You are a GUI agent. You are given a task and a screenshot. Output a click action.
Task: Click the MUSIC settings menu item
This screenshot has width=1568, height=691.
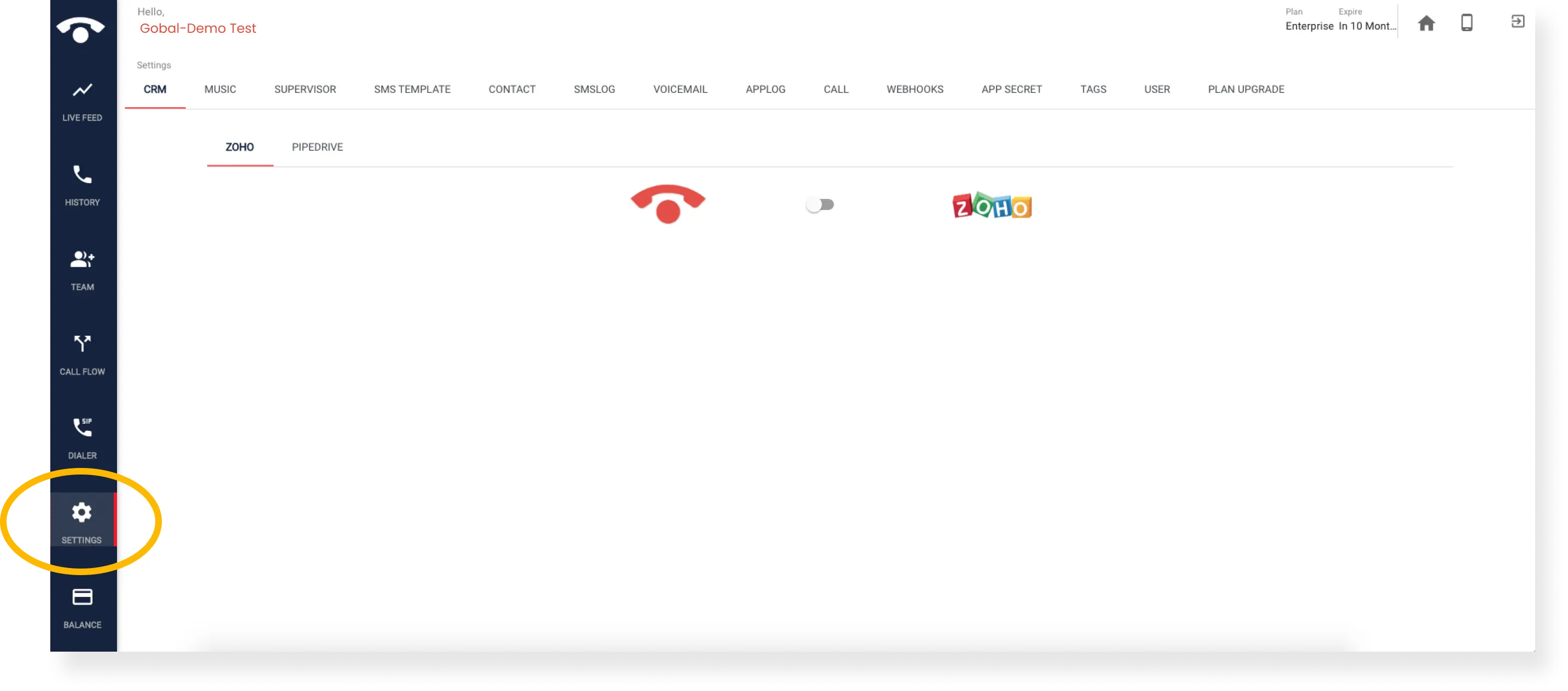pyautogui.click(x=220, y=89)
